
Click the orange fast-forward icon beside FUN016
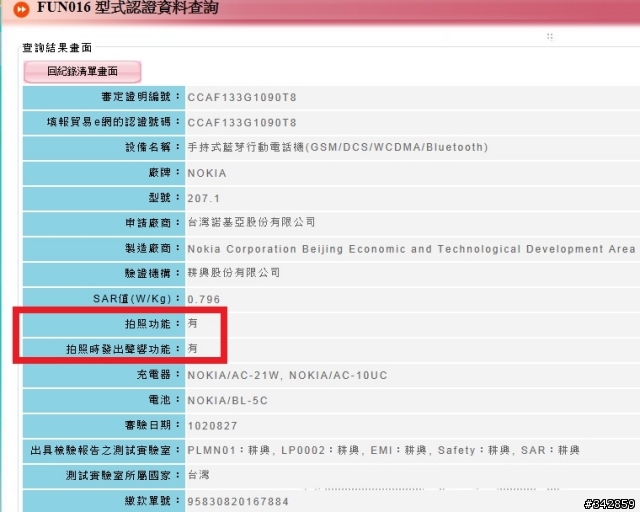pos(21,9)
